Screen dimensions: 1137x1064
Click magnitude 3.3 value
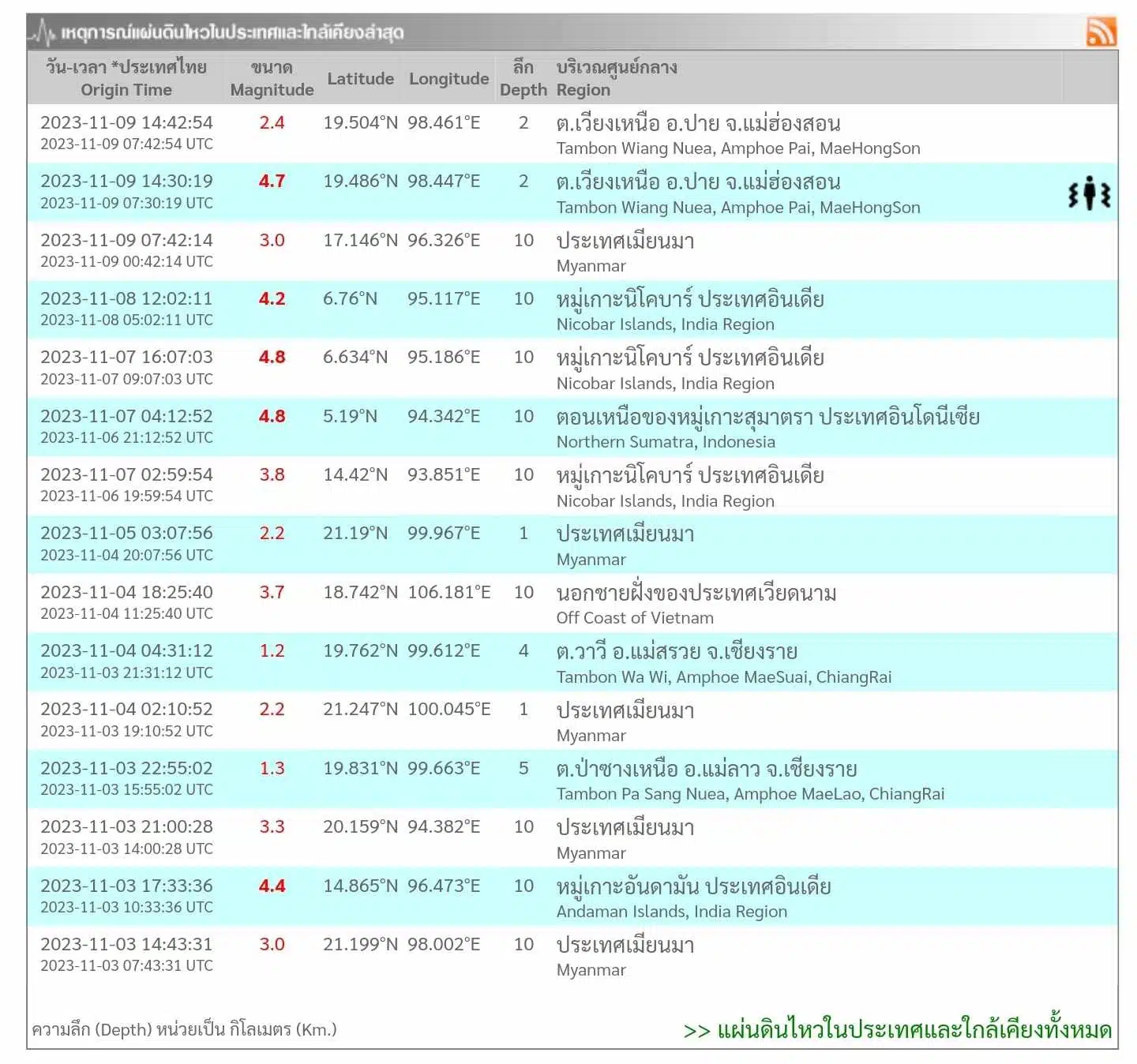tap(272, 826)
